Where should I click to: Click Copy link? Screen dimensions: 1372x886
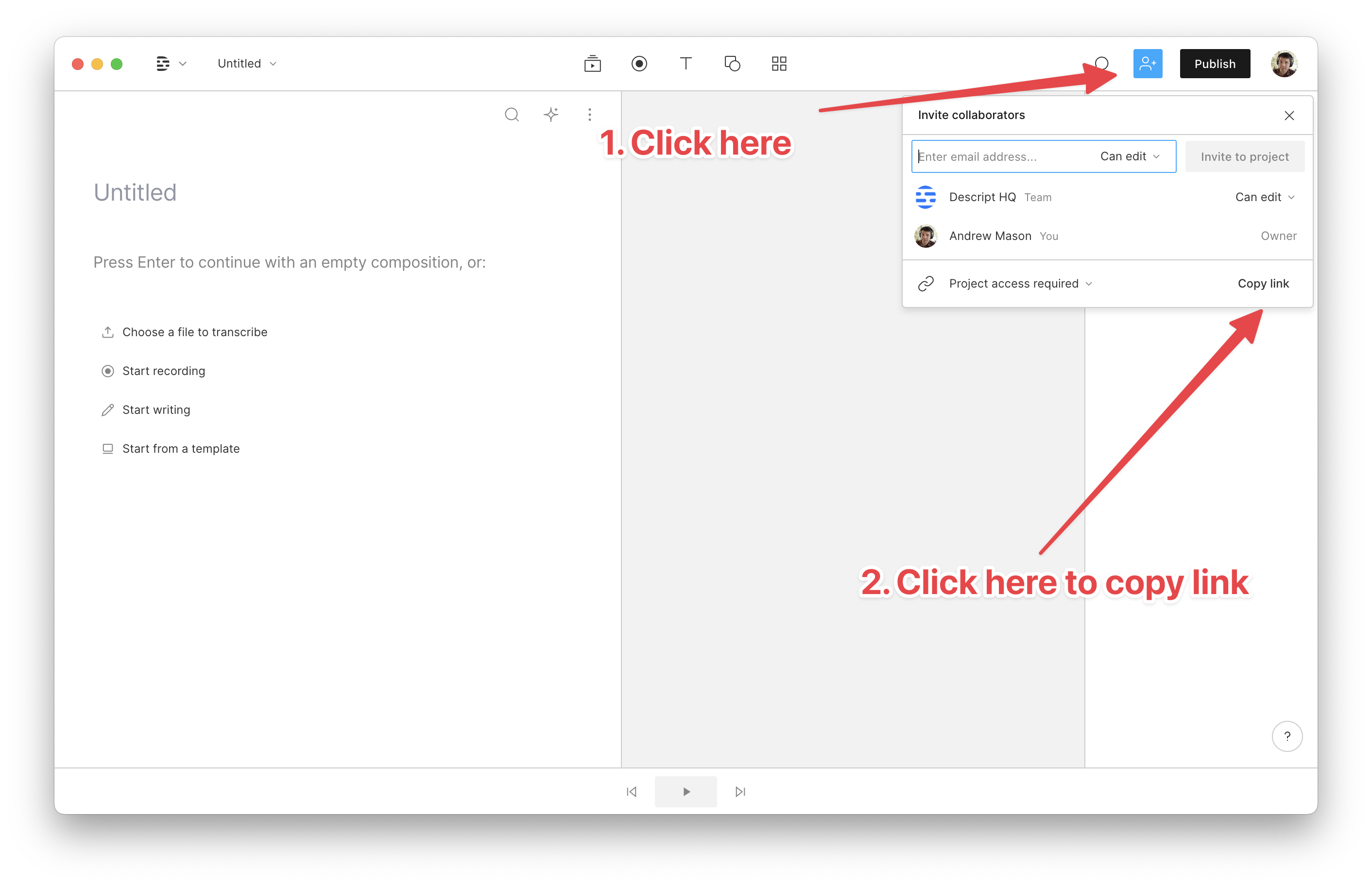[1263, 284]
